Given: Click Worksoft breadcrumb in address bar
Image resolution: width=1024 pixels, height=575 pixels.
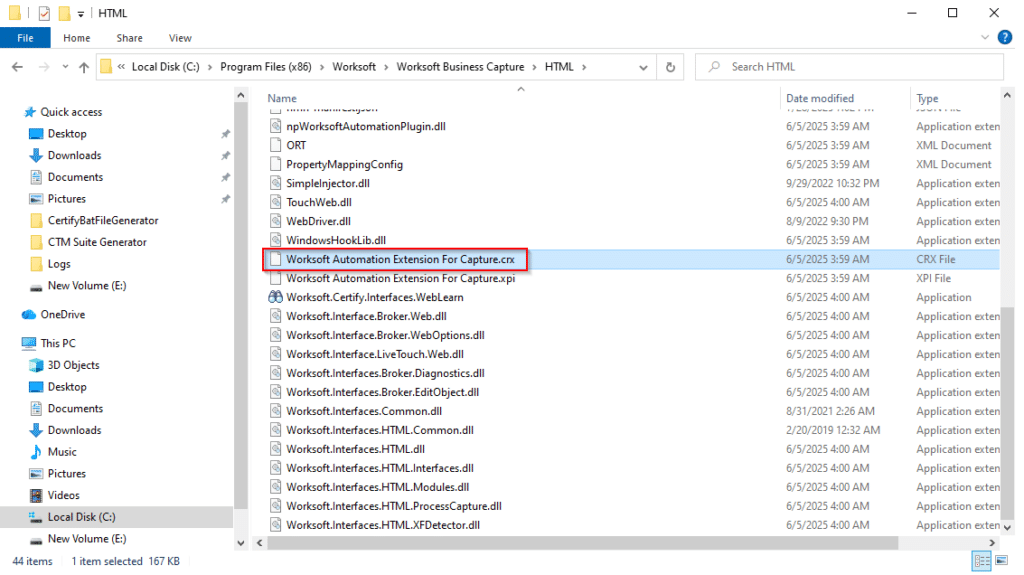Looking at the screenshot, I should 354,67.
